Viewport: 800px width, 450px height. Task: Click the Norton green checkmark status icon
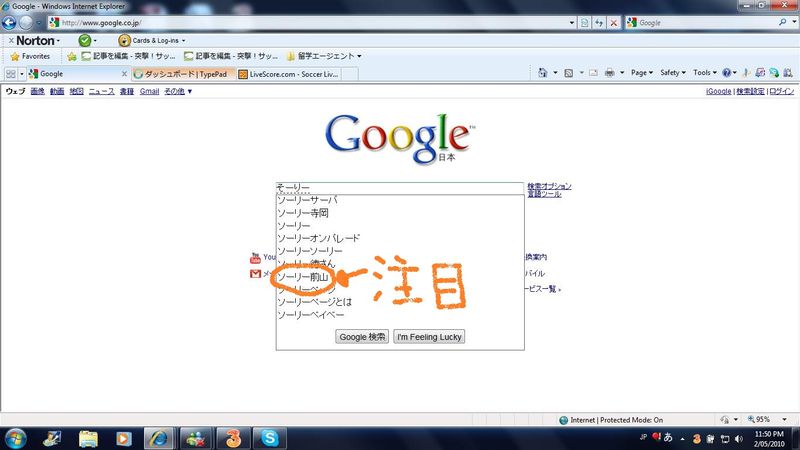tap(85, 40)
